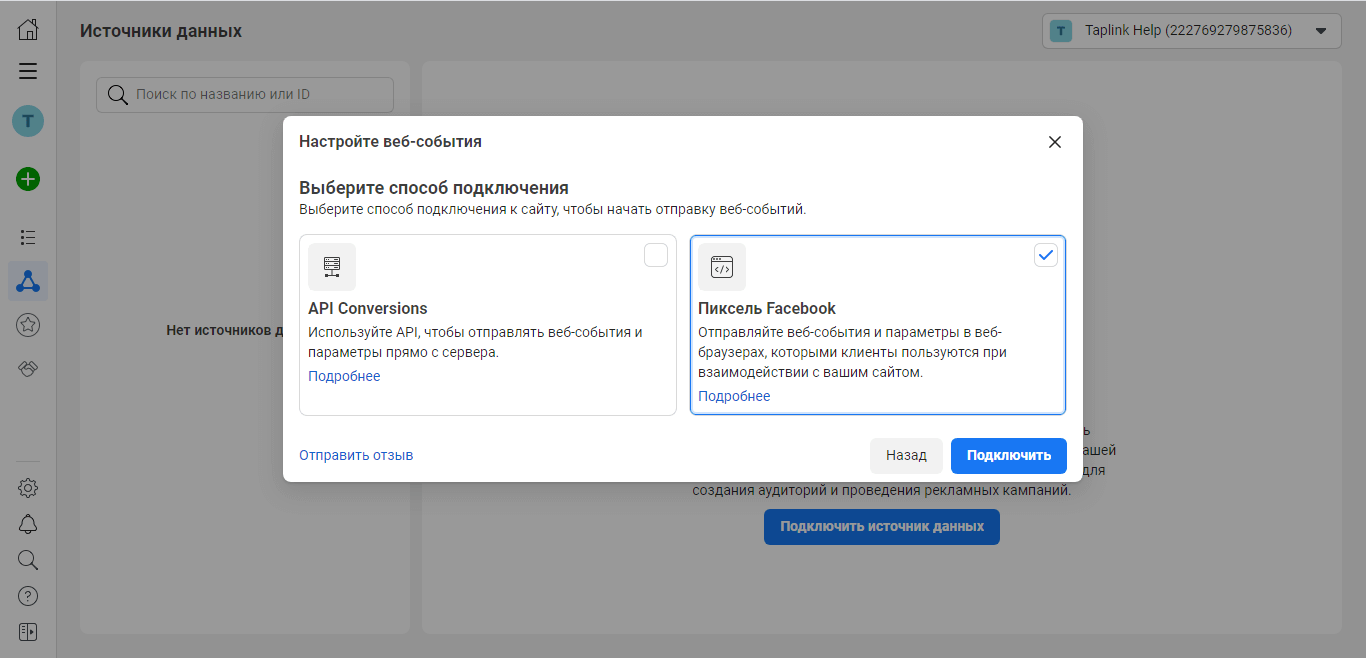The height and width of the screenshot is (658, 1366).
Task: Uncheck the Пиксель Facebook checkbox
Action: pyautogui.click(x=1045, y=255)
